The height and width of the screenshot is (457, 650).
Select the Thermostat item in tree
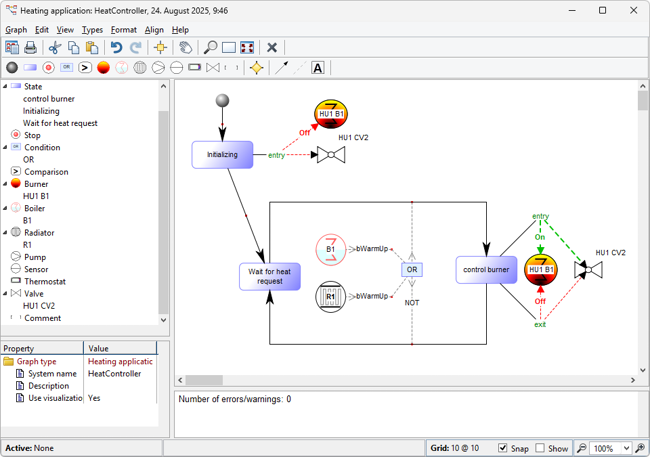click(45, 281)
